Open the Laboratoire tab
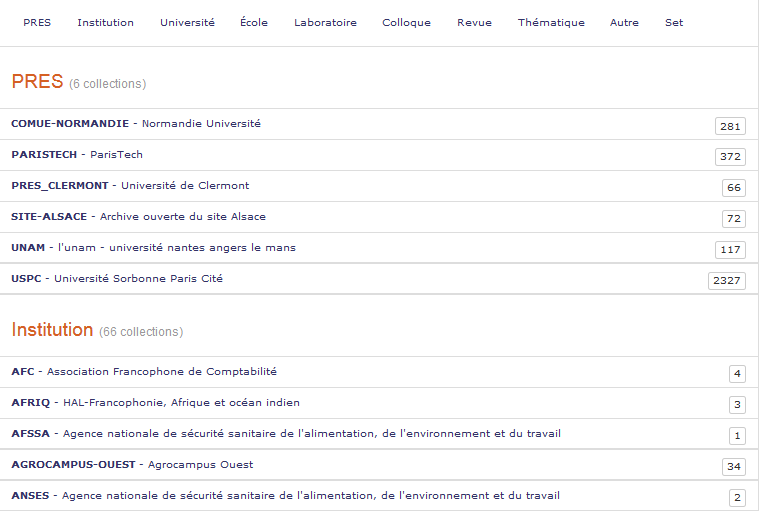Viewport: 767px width, 511px height. pyautogui.click(x=325, y=22)
